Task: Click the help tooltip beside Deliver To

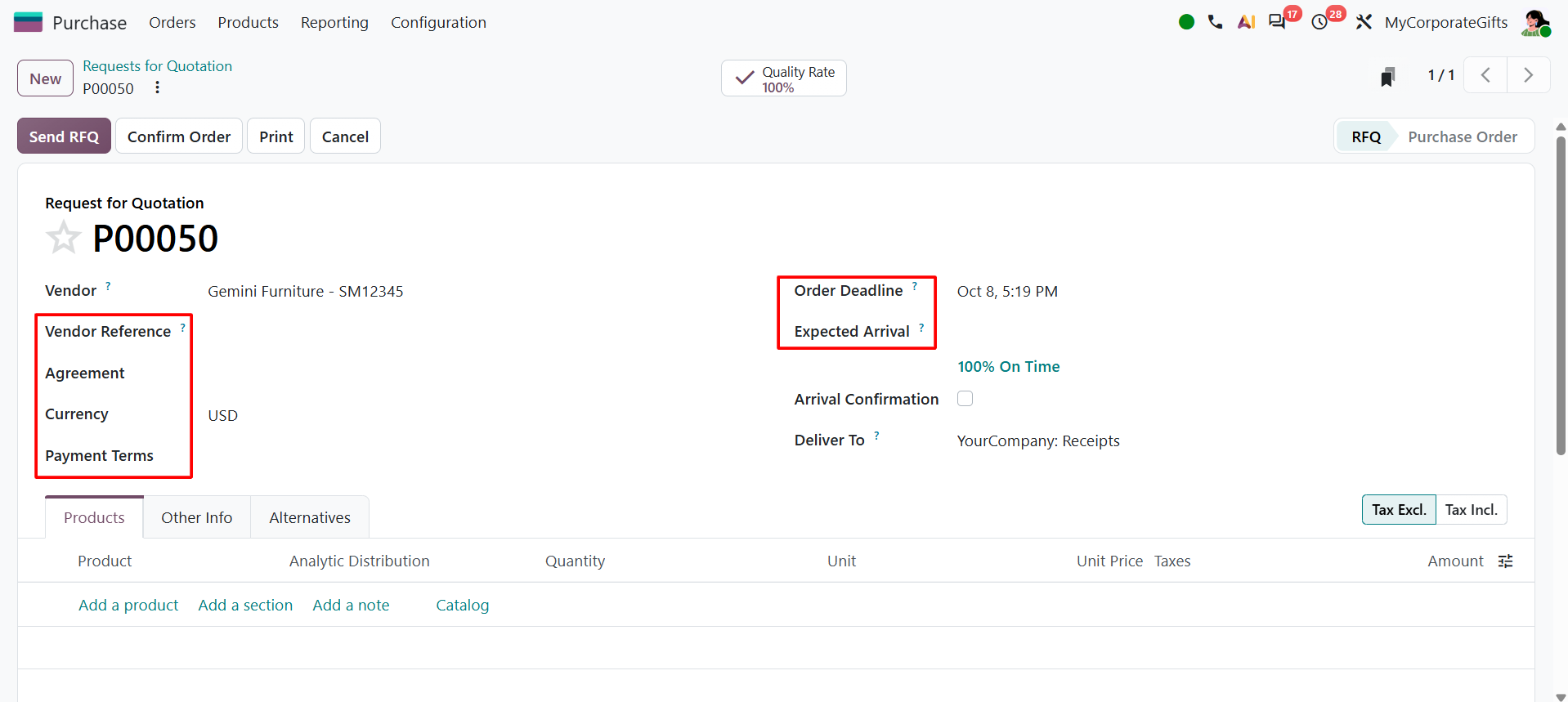Action: [x=876, y=436]
